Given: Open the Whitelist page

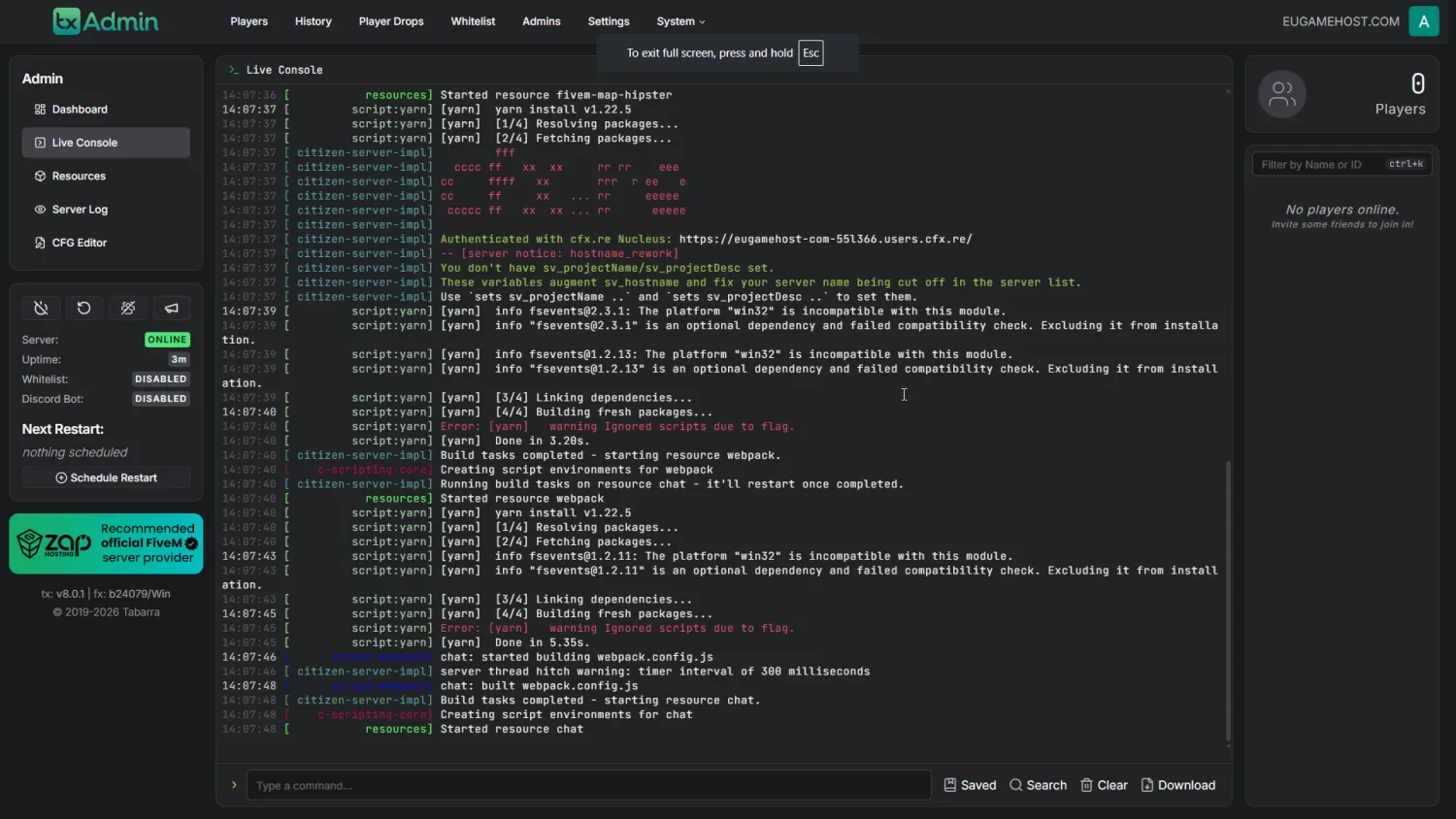Looking at the screenshot, I should coord(474,21).
